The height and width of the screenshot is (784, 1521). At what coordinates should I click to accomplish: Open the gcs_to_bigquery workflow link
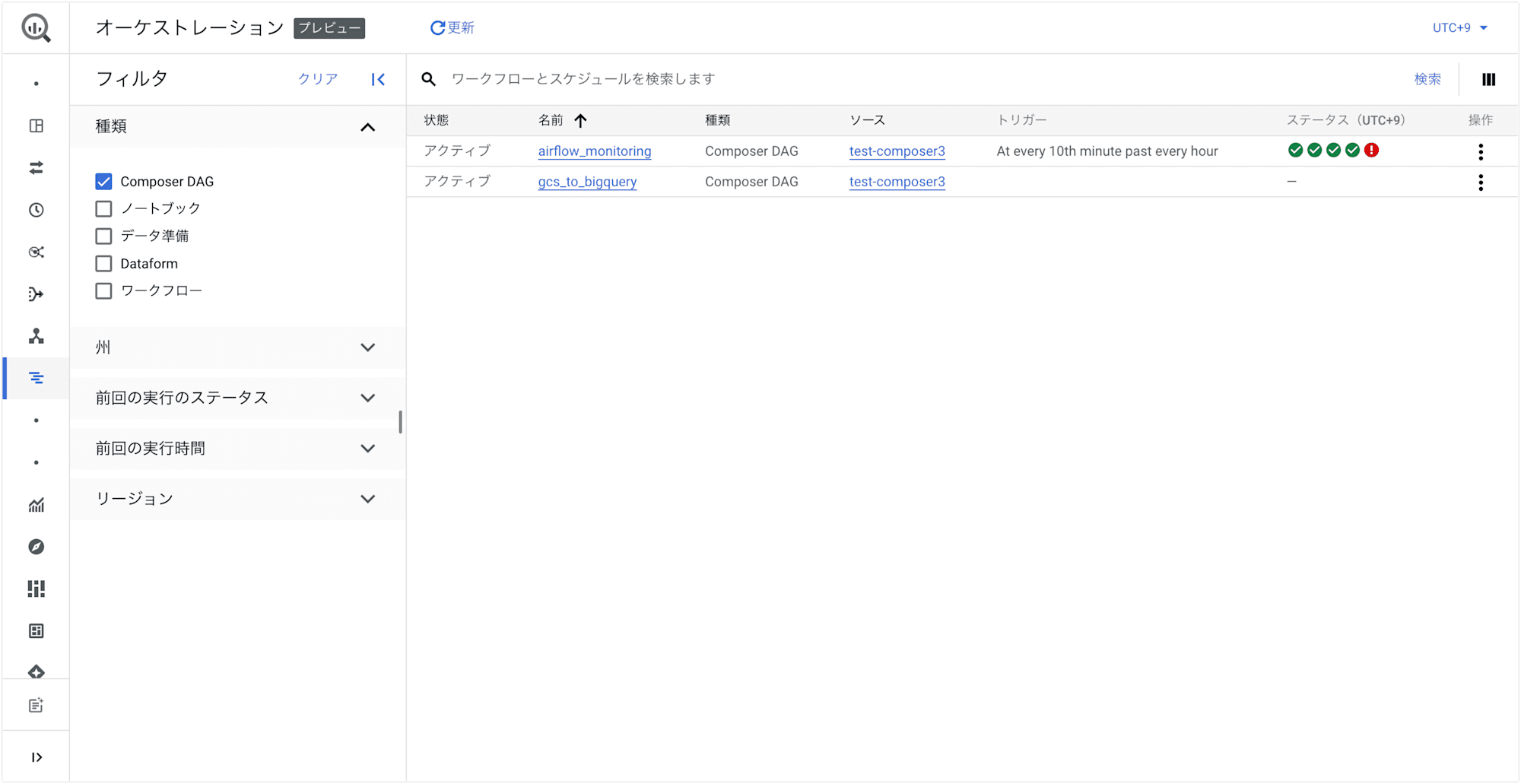click(587, 182)
